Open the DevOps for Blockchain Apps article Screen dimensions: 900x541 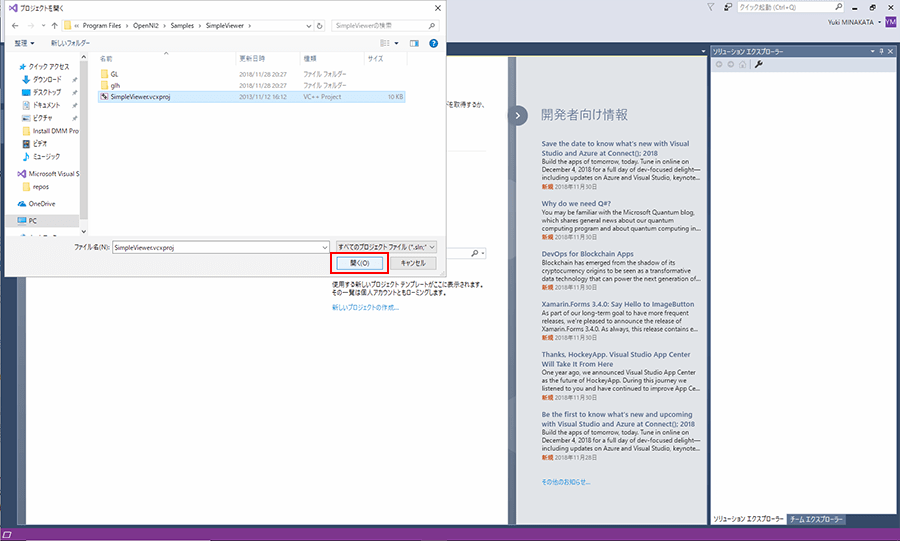click(587, 254)
